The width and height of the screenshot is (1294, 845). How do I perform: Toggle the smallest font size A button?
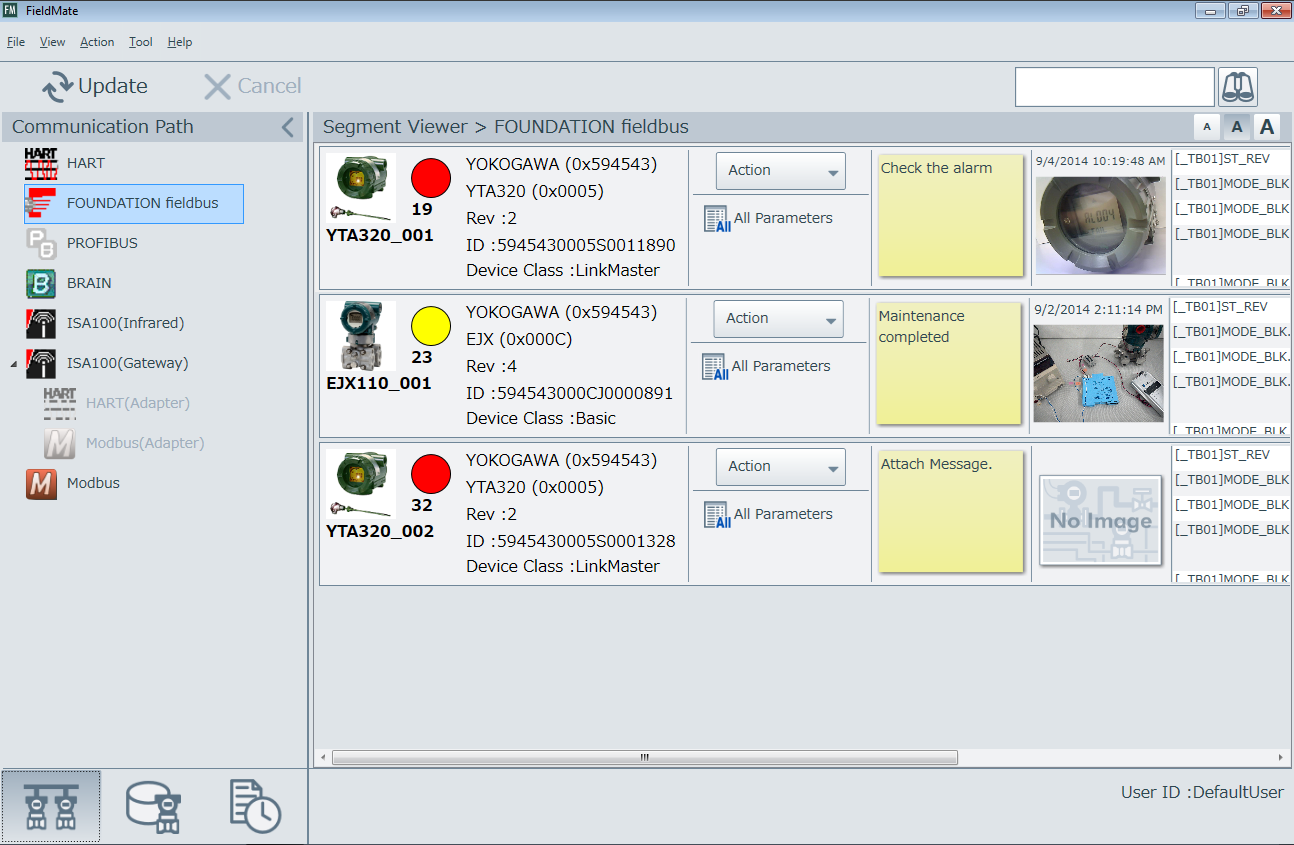pos(1207,127)
